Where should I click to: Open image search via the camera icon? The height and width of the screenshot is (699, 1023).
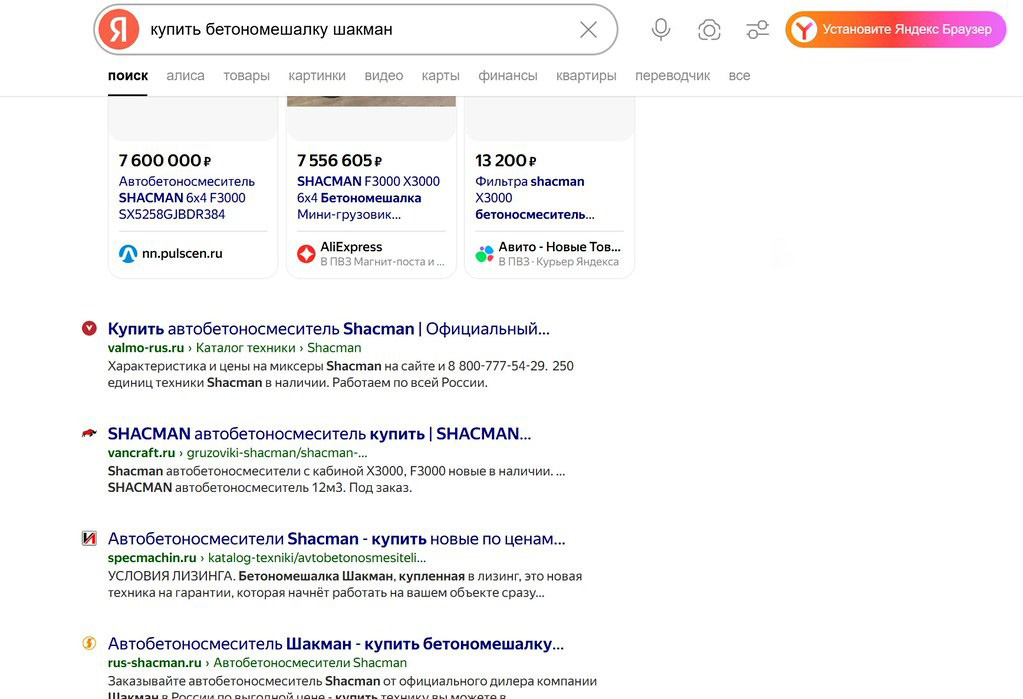coord(709,29)
